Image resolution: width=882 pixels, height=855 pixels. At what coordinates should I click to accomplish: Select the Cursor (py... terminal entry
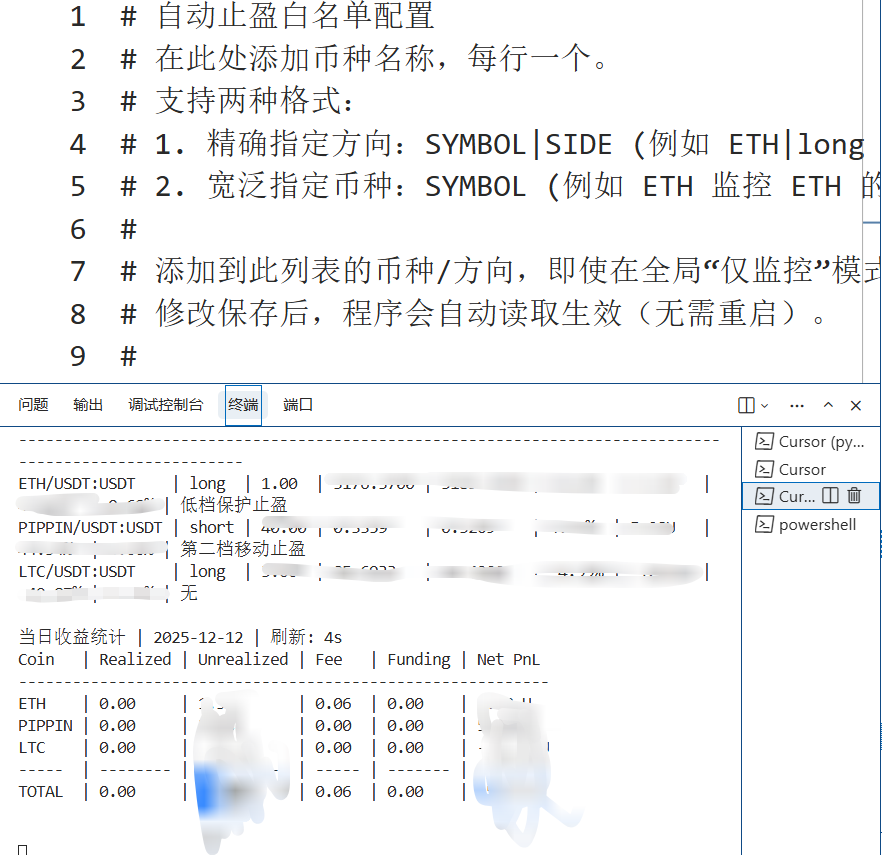coord(811,442)
